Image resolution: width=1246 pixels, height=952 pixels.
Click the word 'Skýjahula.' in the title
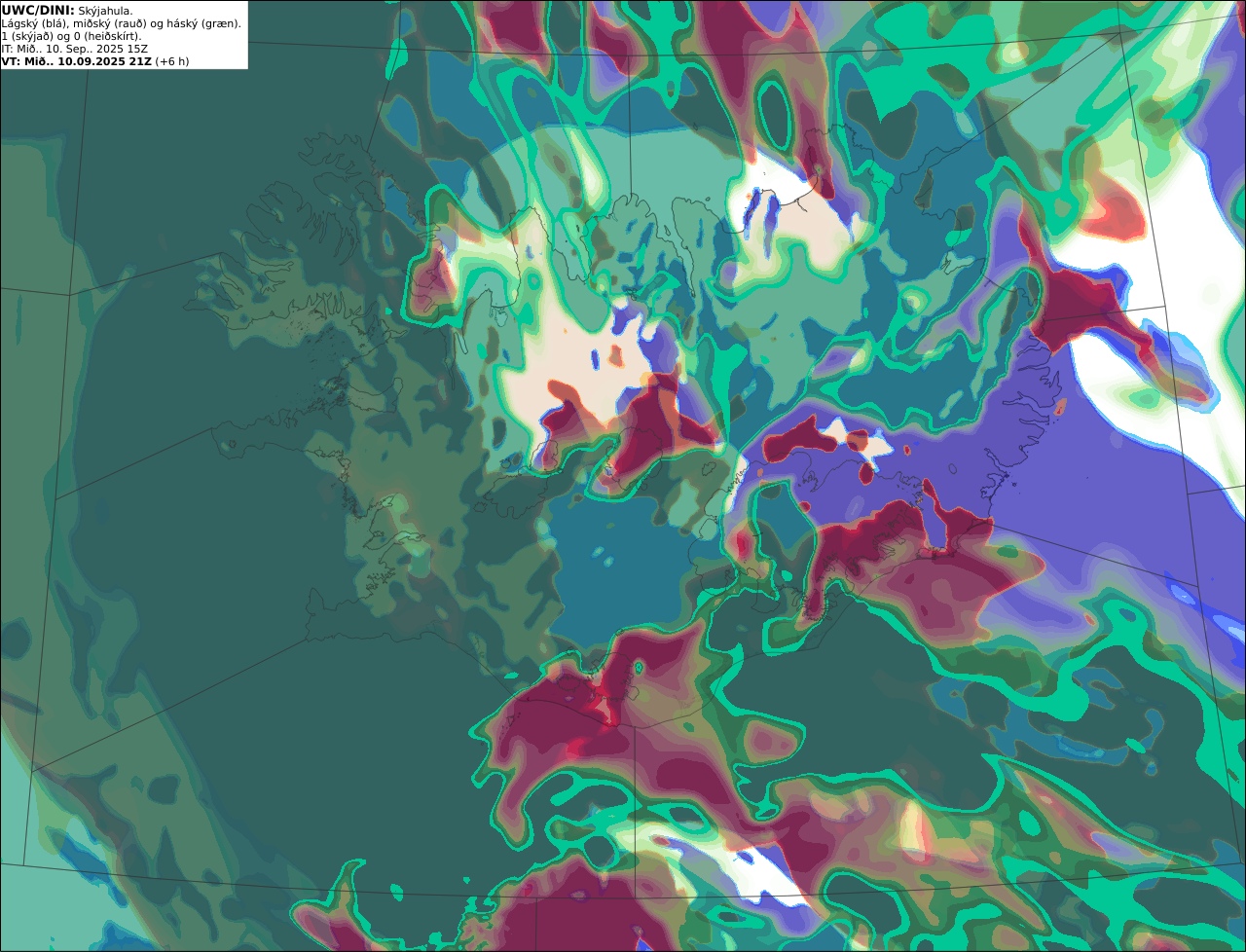click(x=105, y=10)
